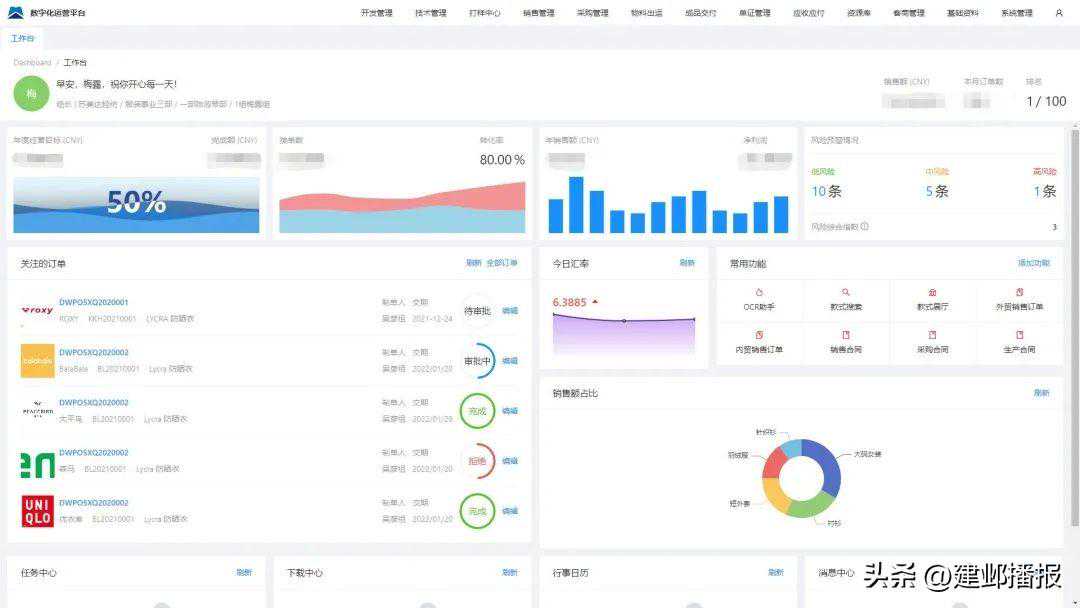
Task: Open the 采购合同 document icon
Action: coord(932,336)
